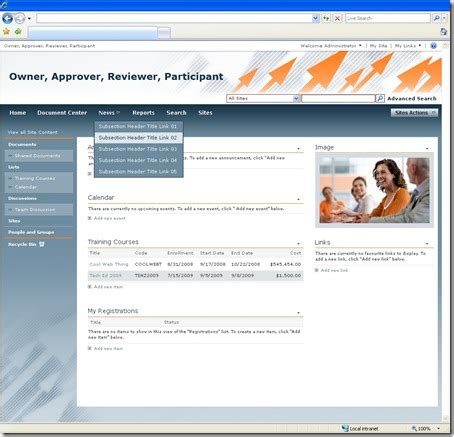454x437 pixels.
Task: Open Team Discussion in sidebar
Action: [x=35, y=210]
